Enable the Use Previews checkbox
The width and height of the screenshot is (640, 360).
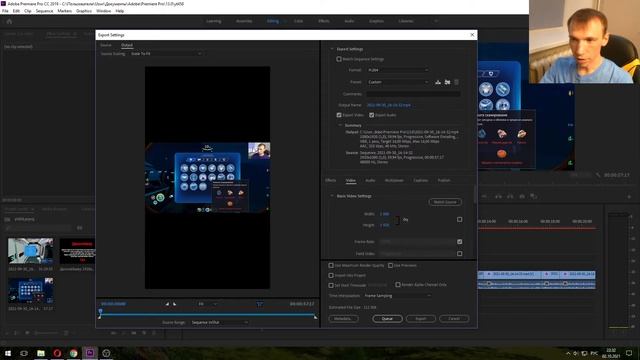[x=390, y=265]
